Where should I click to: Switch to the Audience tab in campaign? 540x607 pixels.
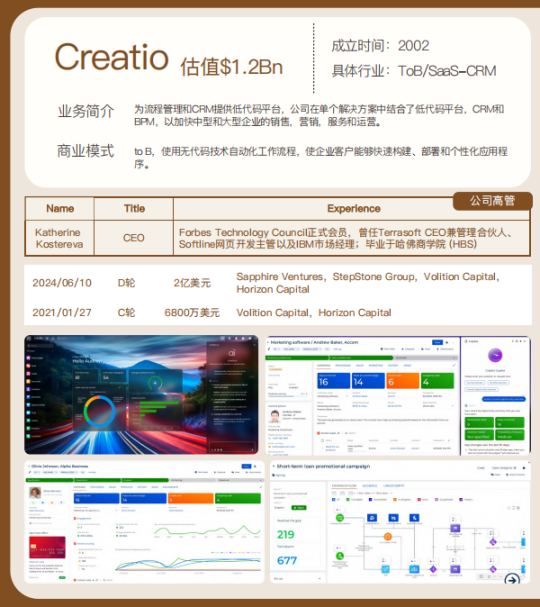pyautogui.click(x=369, y=485)
